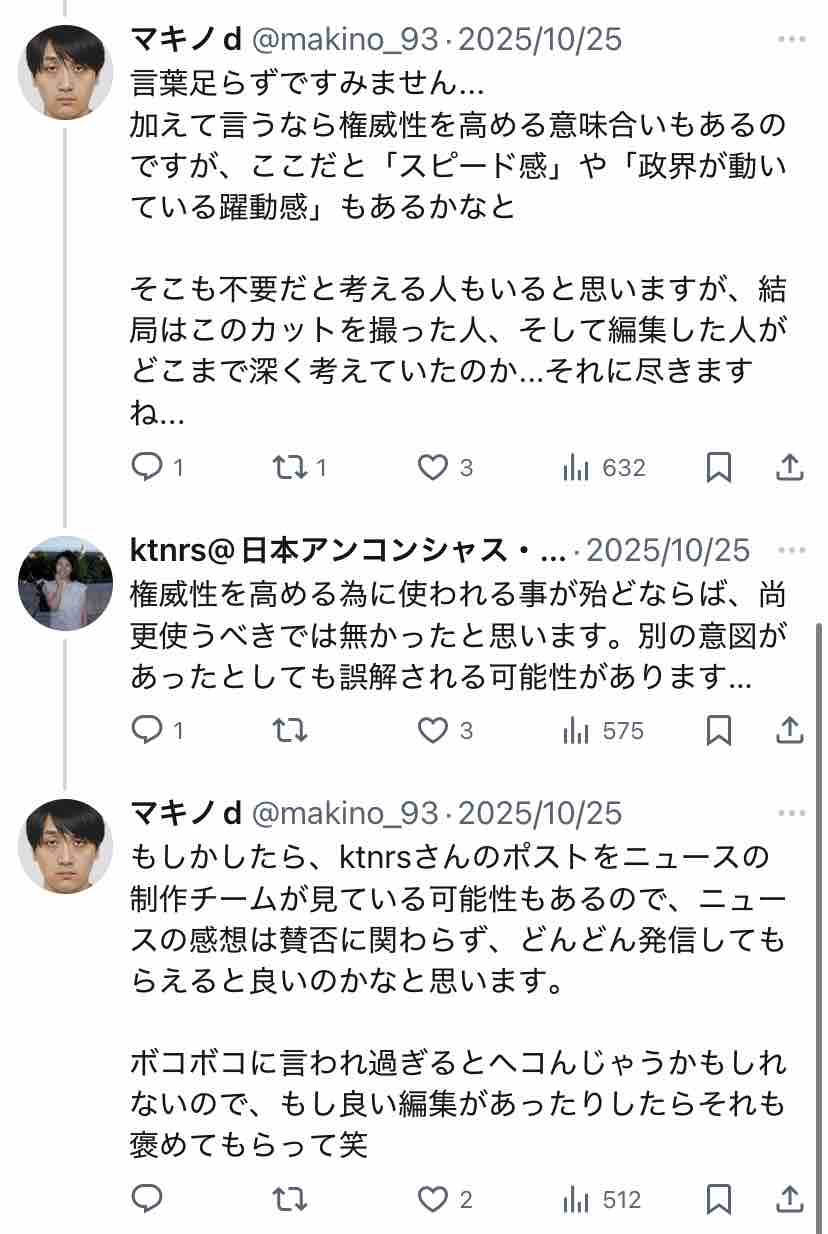Like the first post with 3 likes
828x1234 pixels.
[x=432, y=467]
